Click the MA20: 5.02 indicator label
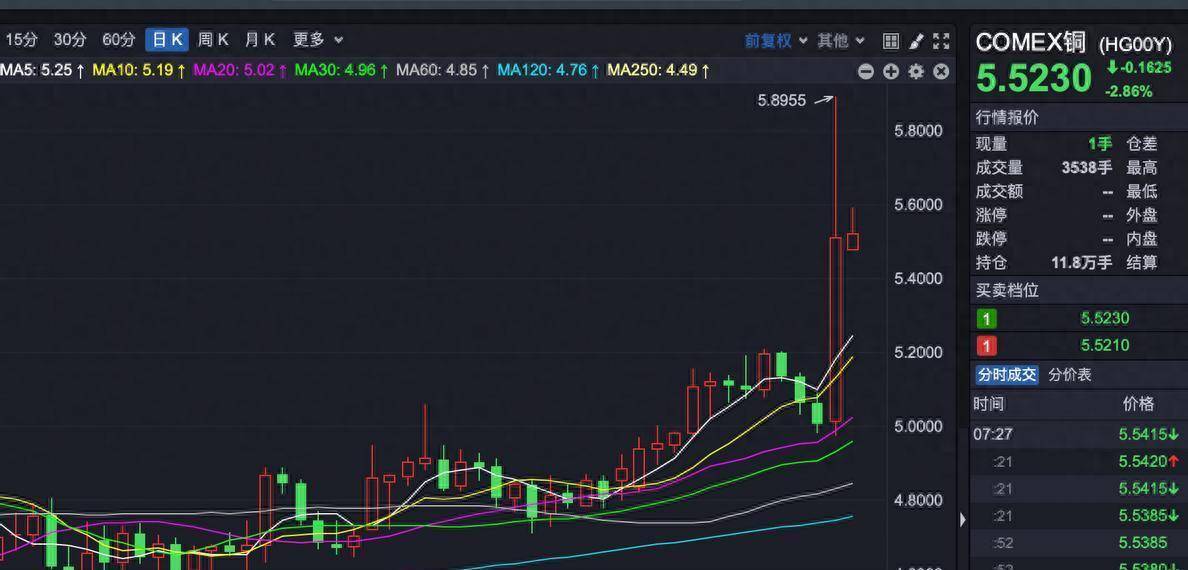 pyautogui.click(x=240, y=70)
